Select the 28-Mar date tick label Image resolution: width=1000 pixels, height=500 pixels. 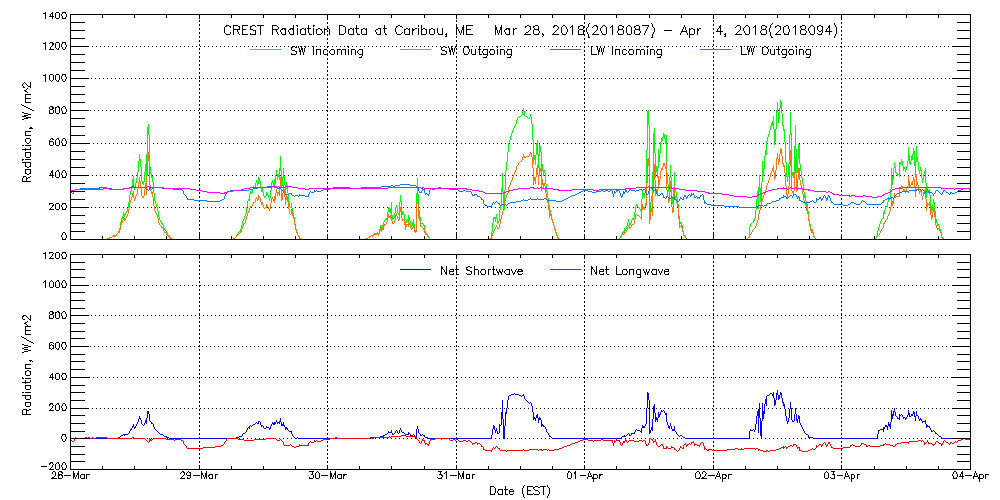click(71, 477)
